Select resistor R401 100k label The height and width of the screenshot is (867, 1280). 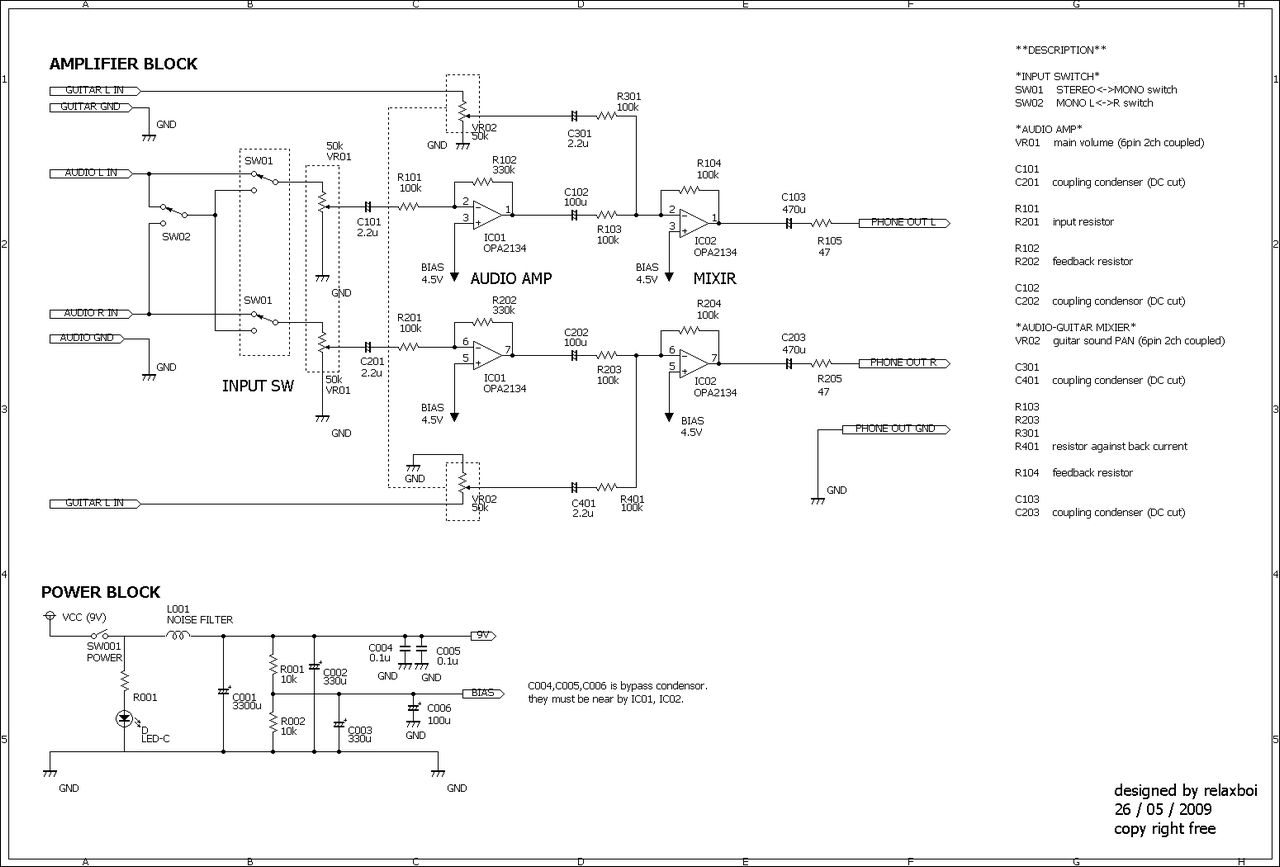click(x=632, y=503)
